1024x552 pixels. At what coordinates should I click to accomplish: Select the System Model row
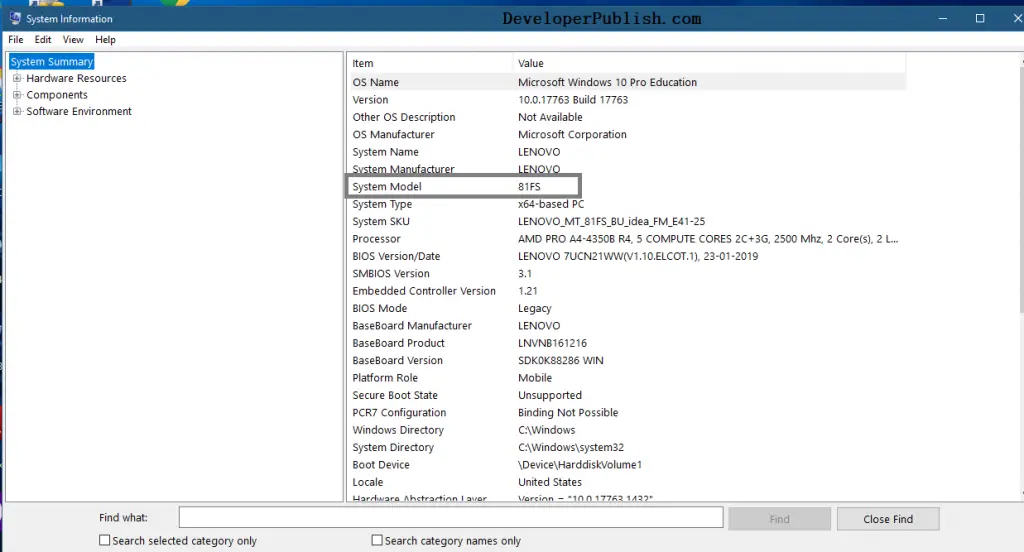click(627, 187)
